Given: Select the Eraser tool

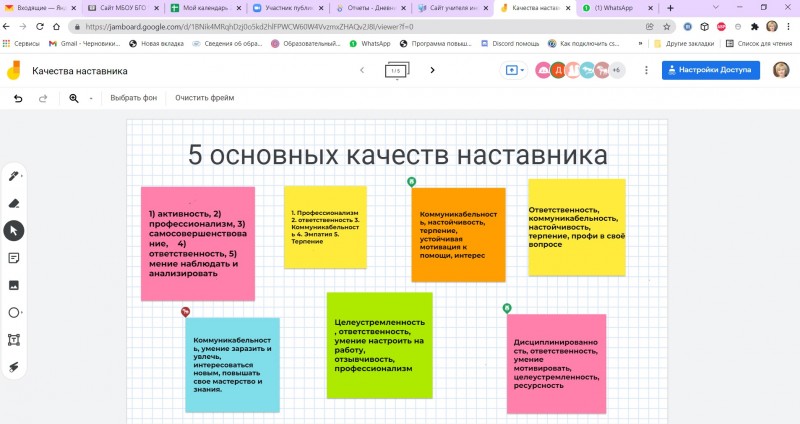Looking at the screenshot, I should pos(14,203).
